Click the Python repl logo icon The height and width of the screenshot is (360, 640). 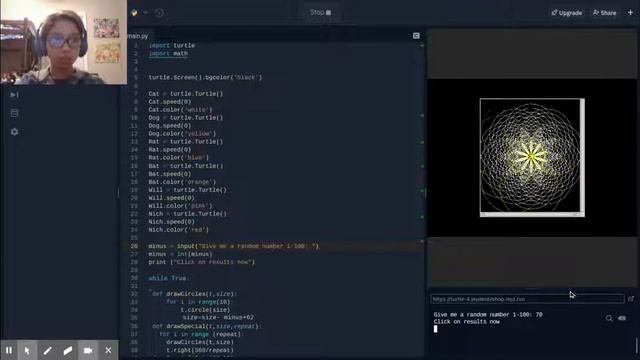(x=134, y=13)
